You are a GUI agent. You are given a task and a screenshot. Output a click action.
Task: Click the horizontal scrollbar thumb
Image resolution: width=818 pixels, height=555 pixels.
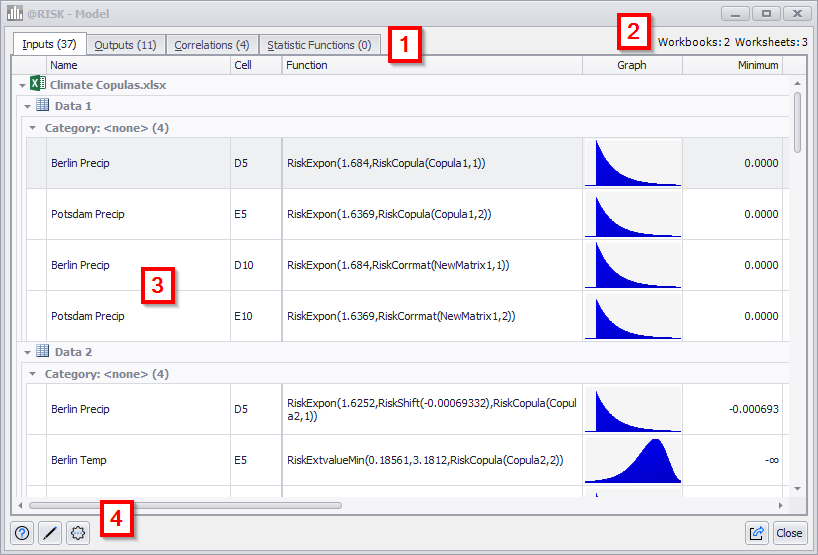click(185, 505)
